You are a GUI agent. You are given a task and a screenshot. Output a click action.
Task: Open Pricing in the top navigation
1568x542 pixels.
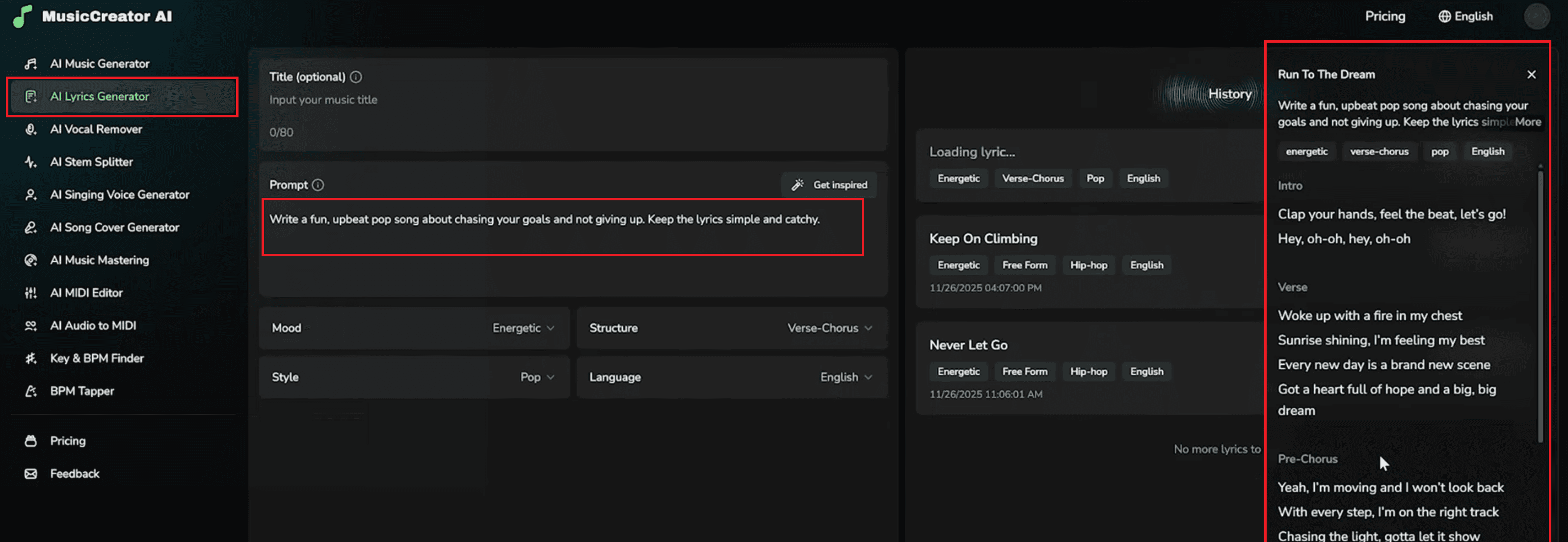click(x=1385, y=16)
